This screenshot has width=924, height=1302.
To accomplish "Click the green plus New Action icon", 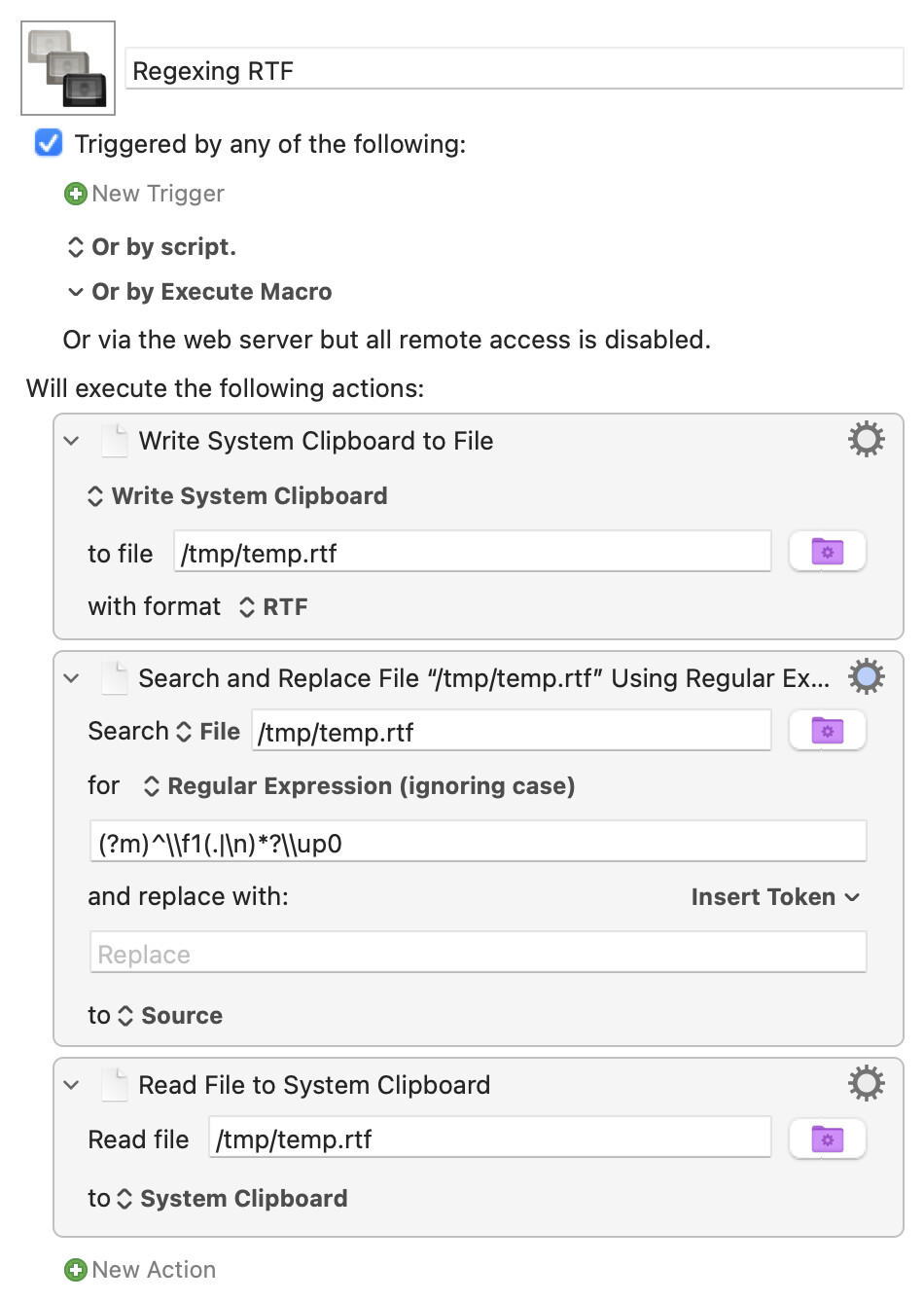I will click(x=75, y=1270).
